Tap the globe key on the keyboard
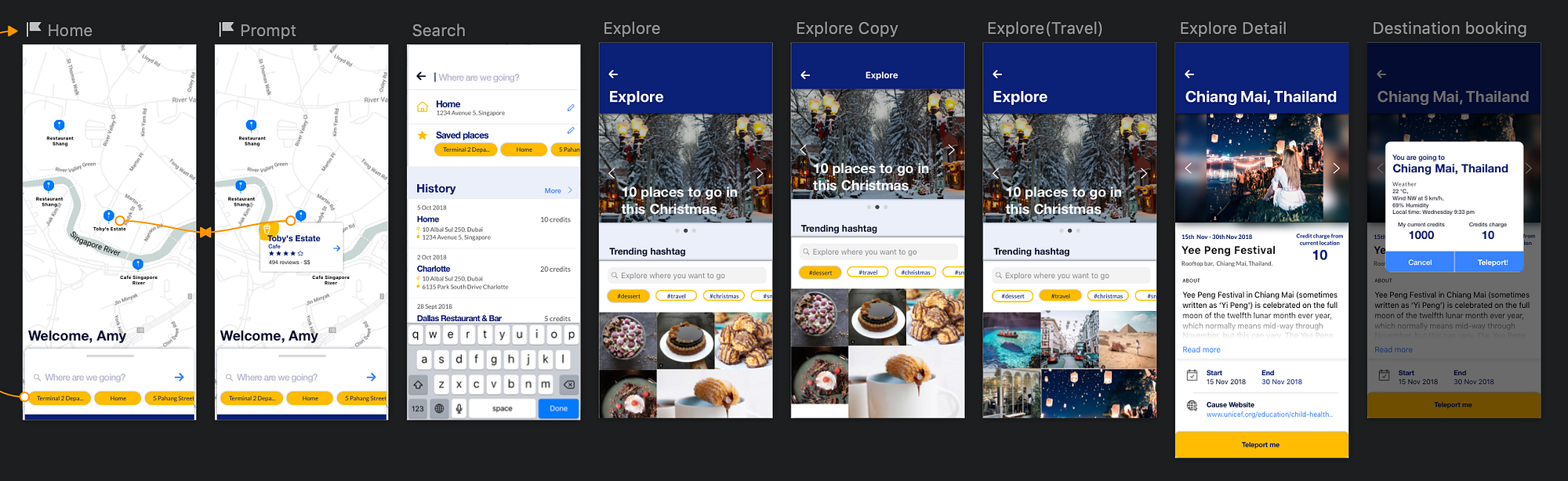This screenshot has width=1568, height=481. [439, 408]
